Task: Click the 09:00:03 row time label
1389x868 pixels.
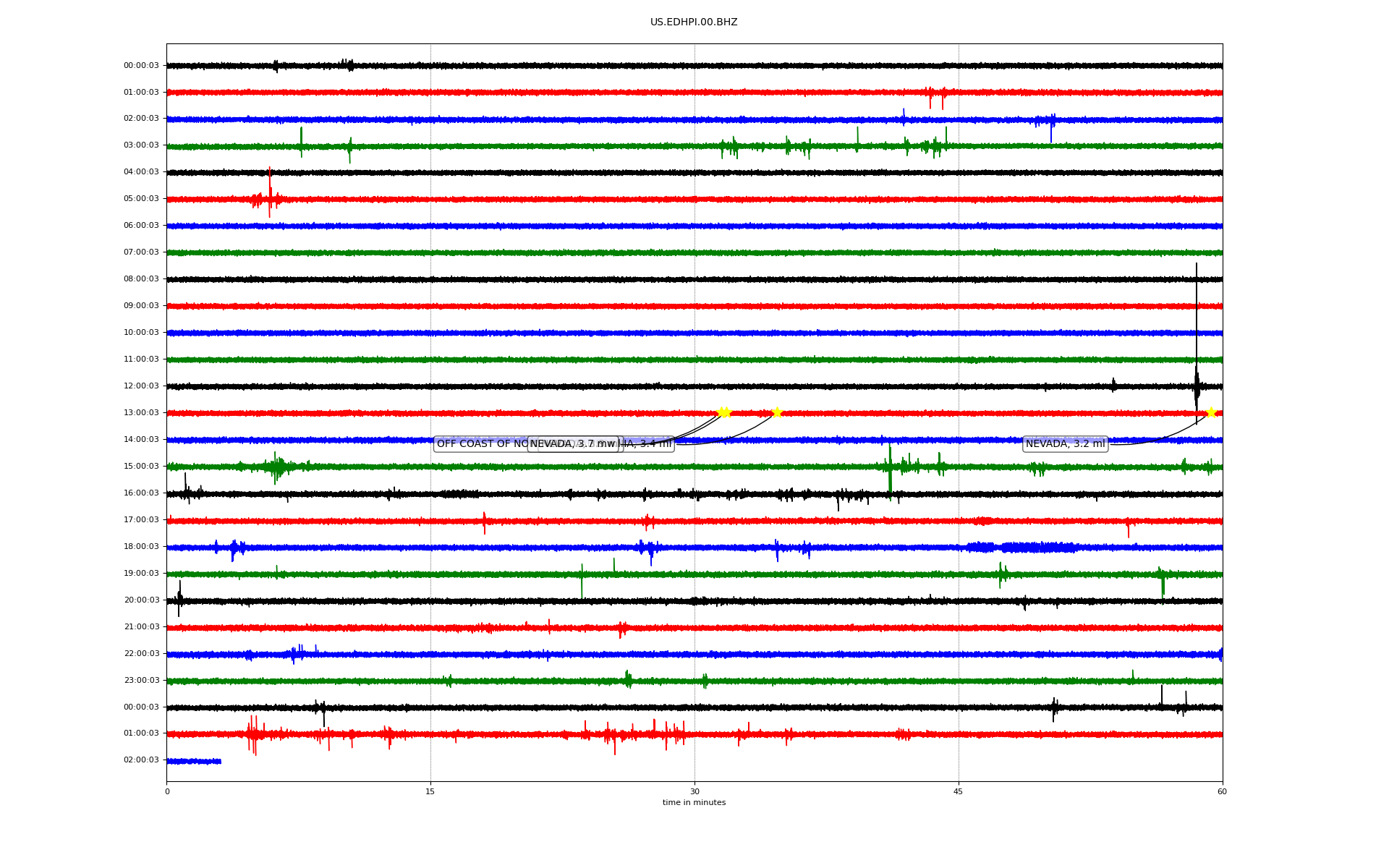Action: pos(141,306)
